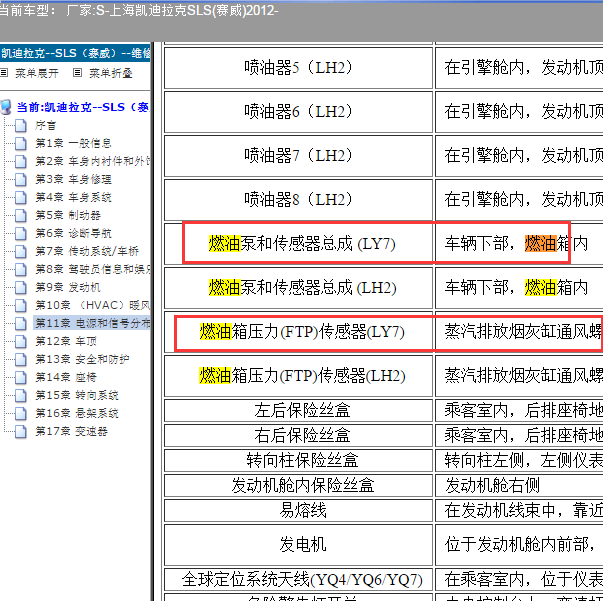Open chapter 第8章 驾驶员信息和娱乐
Screen dimensions: 603x601
(x=93, y=269)
